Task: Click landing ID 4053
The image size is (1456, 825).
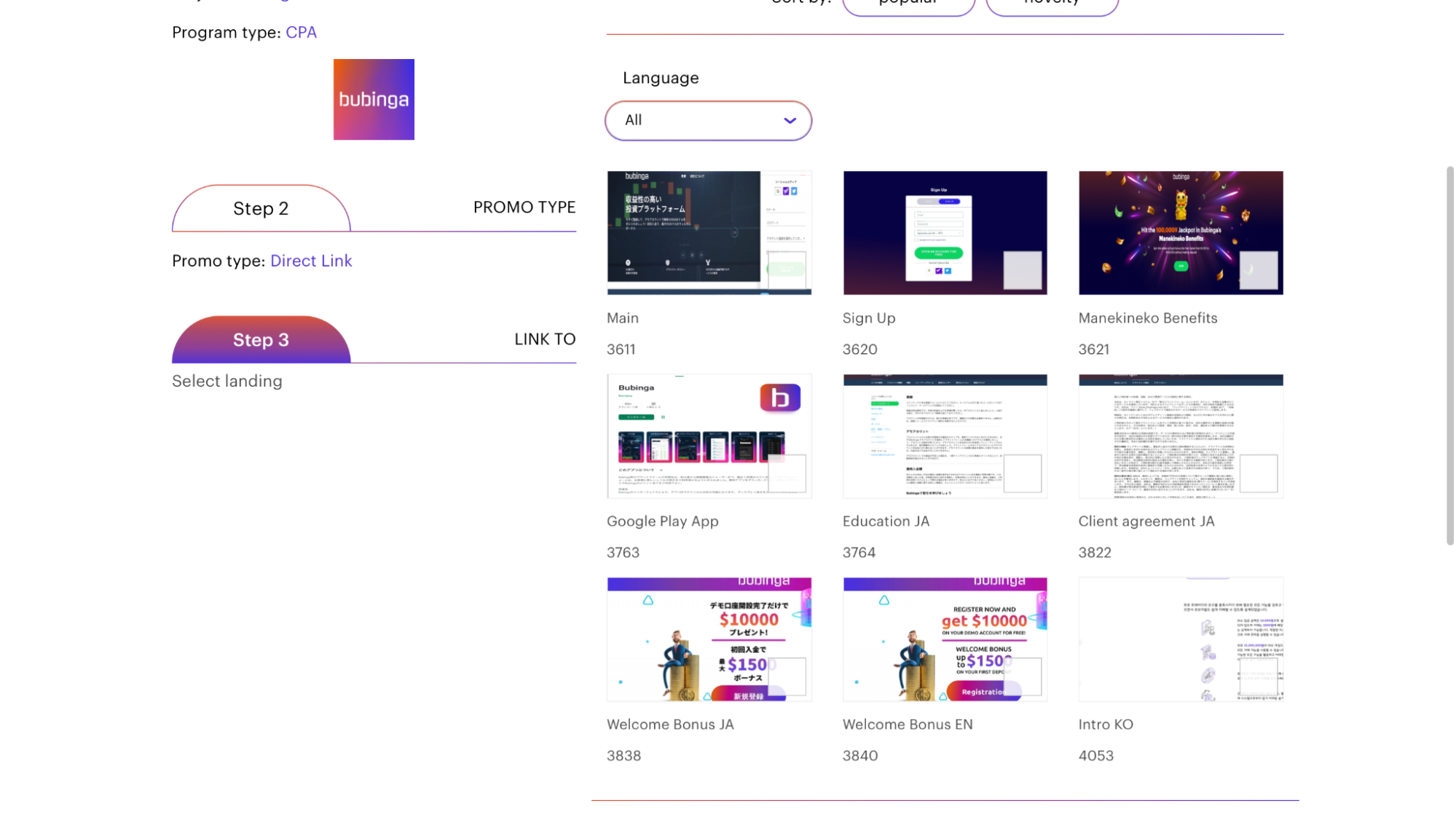Action: coord(1096,756)
